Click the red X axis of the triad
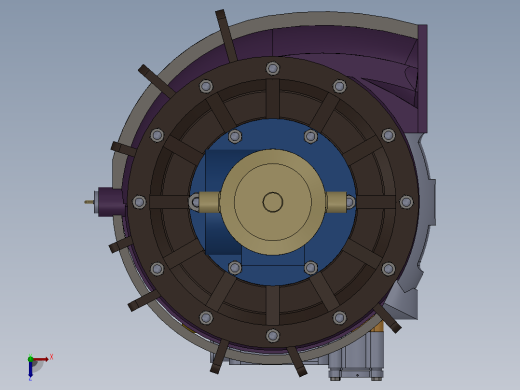Image resolution: width=520 pixels, height=390 pixels. point(41,359)
